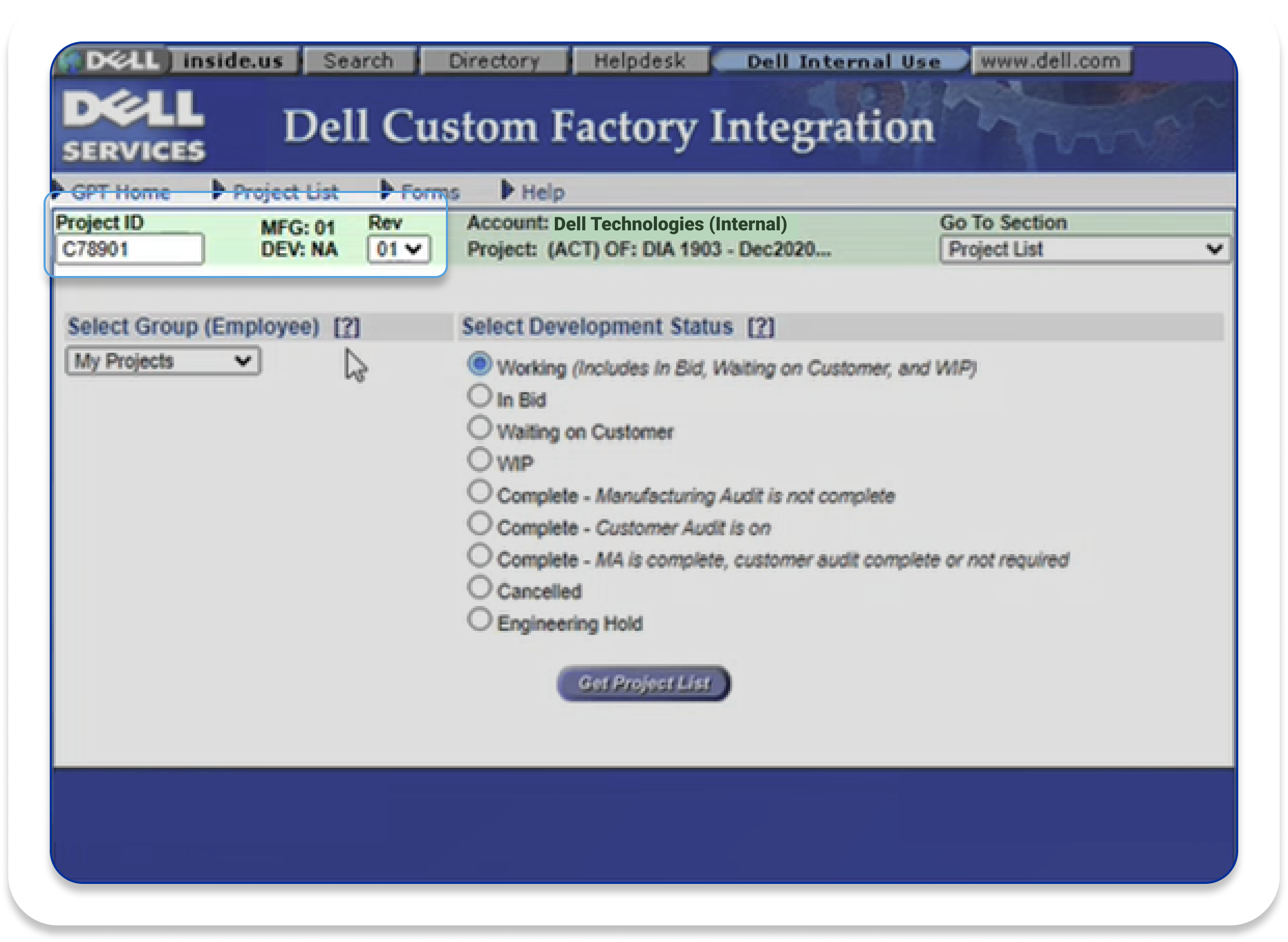This screenshot has height=942, width=1288.
Task: Click the Get Project List button
Action: [644, 683]
